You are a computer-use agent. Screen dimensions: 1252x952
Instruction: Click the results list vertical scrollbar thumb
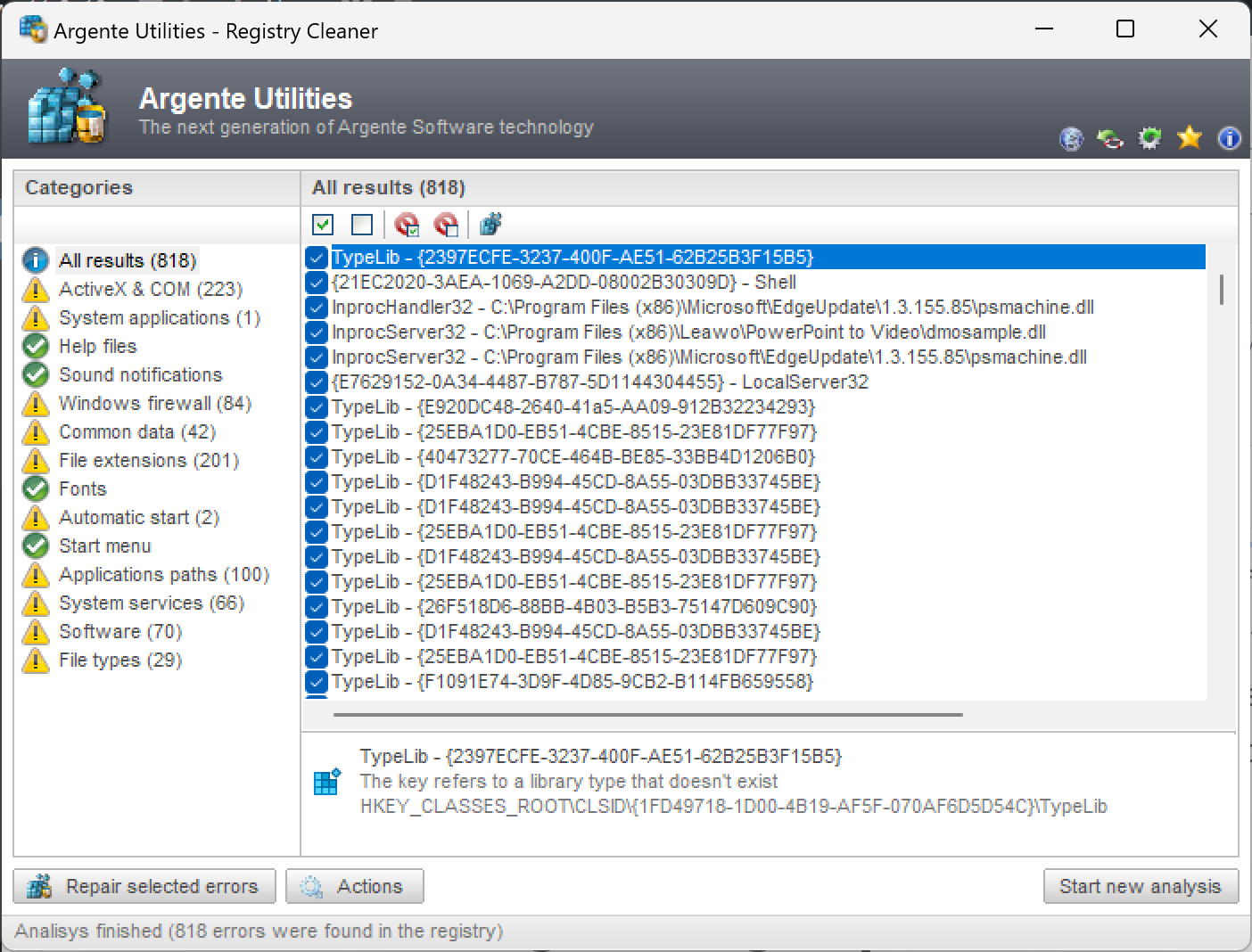1221,290
